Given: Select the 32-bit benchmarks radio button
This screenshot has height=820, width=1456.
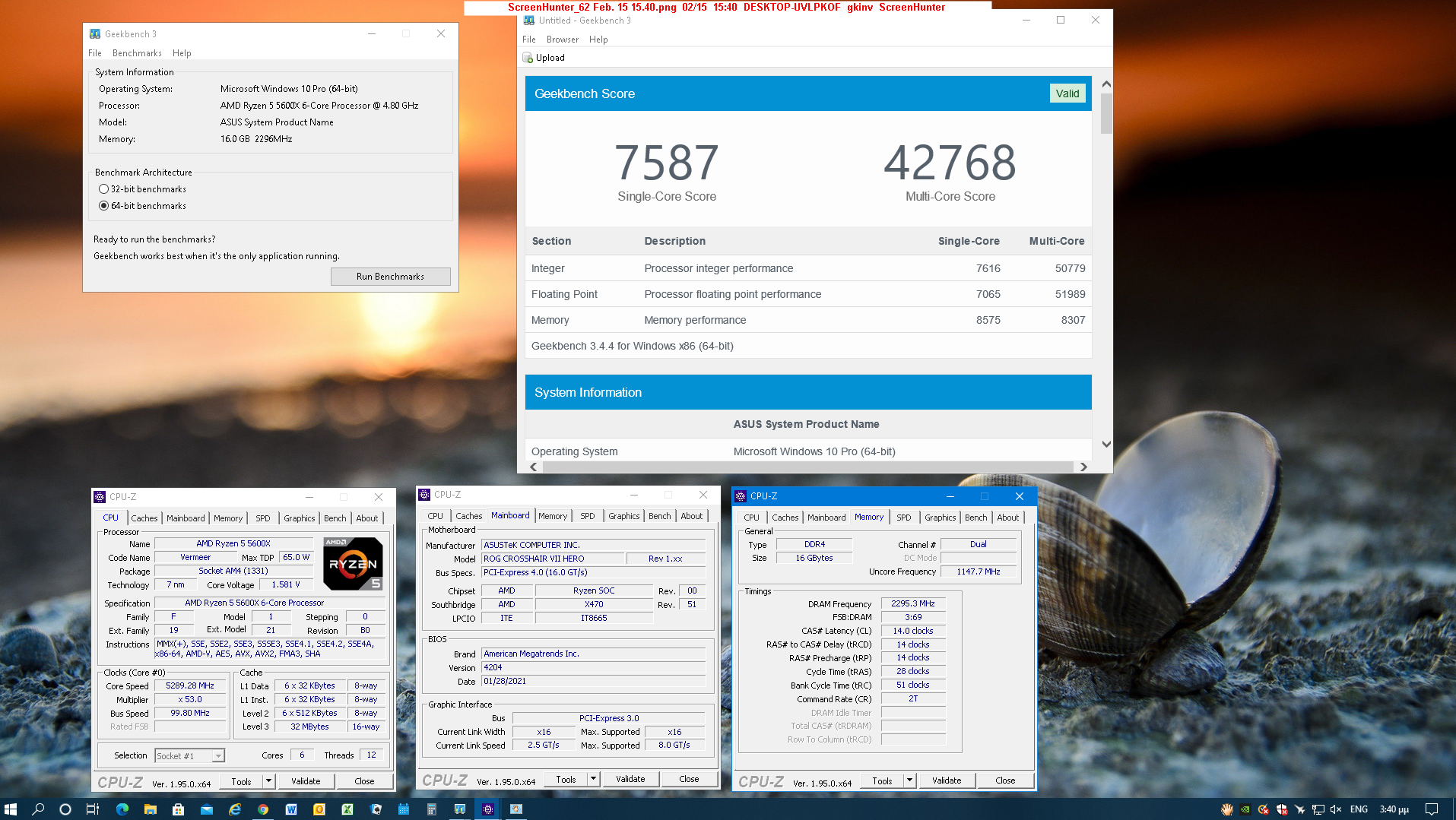Looking at the screenshot, I should (103, 189).
